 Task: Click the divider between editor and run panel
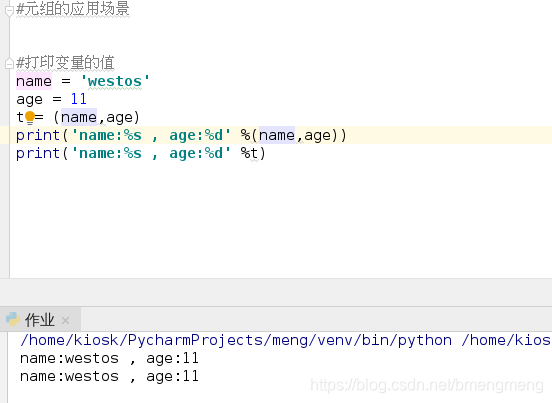(x=276, y=292)
